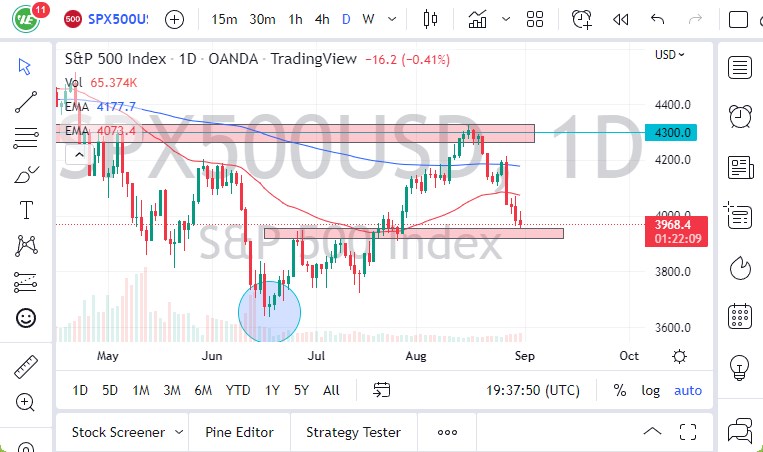Screen dimensions: 763x452
Task: Click the blue circle drawing on chart
Action: pos(270,312)
